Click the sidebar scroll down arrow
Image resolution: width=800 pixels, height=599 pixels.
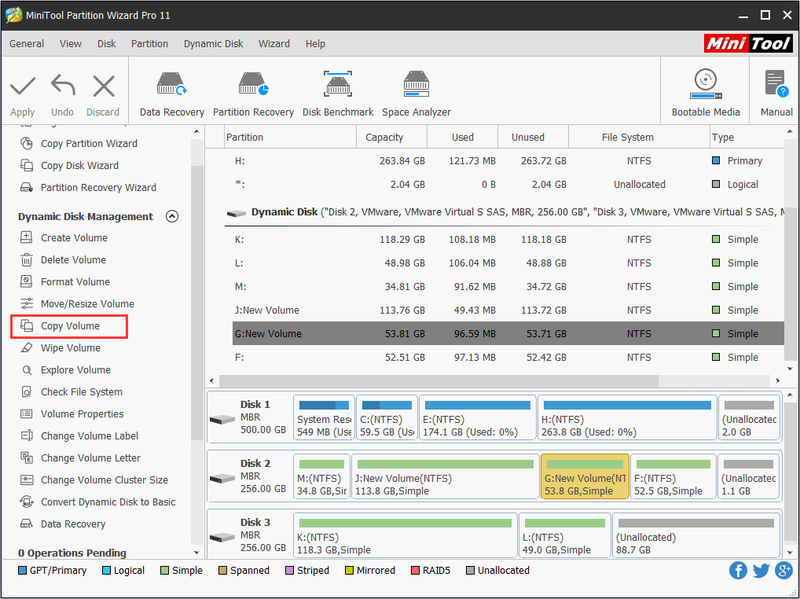click(x=196, y=553)
